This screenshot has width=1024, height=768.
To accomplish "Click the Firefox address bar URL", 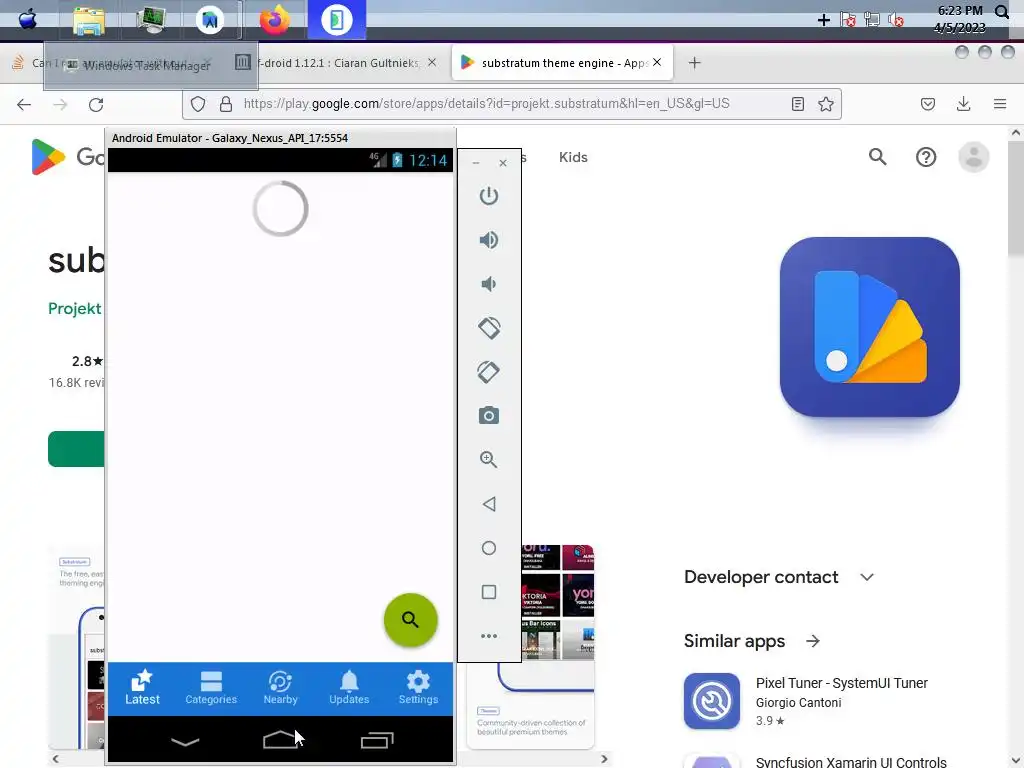I will (x=486, y=104).
